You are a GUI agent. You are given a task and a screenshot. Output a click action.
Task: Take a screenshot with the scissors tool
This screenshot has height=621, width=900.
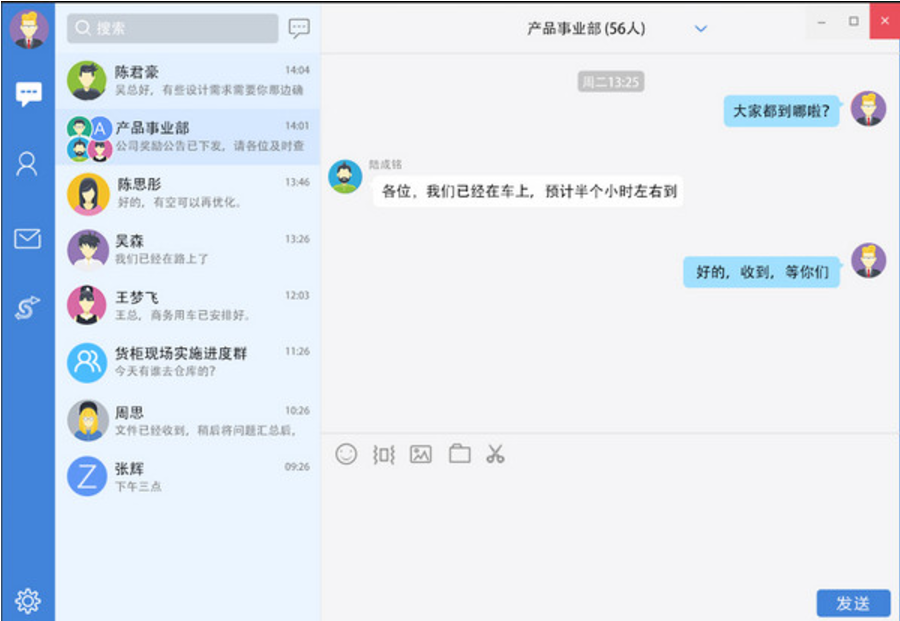tap(497, 454)
